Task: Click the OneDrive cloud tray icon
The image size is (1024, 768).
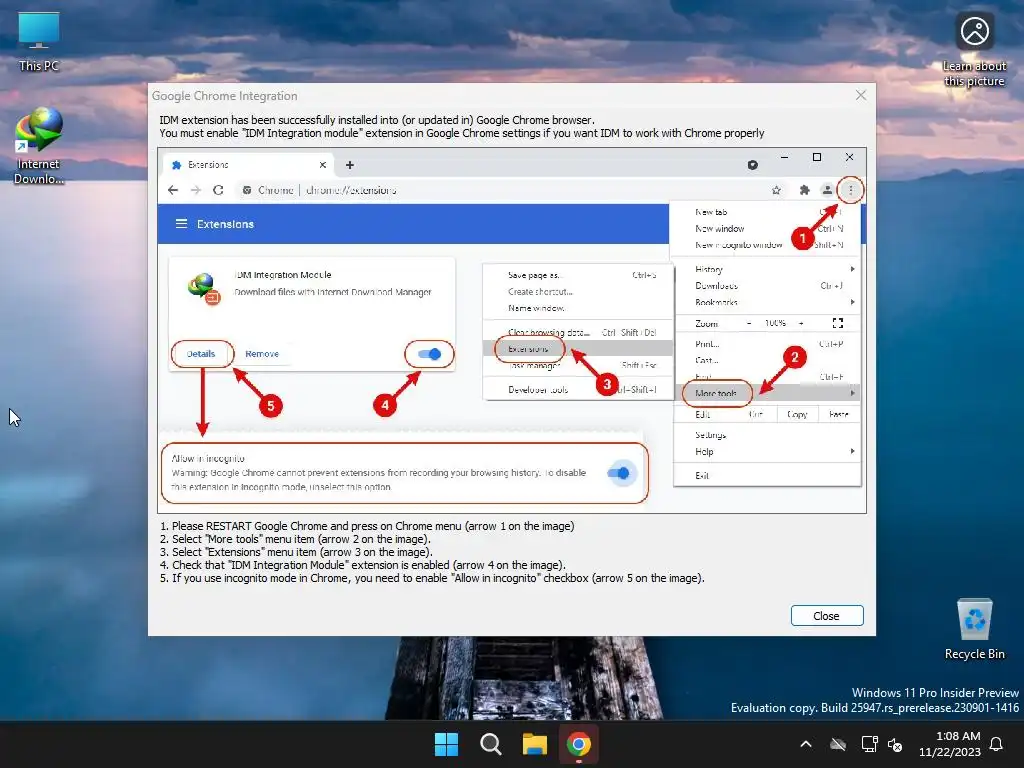Action: 838,744
